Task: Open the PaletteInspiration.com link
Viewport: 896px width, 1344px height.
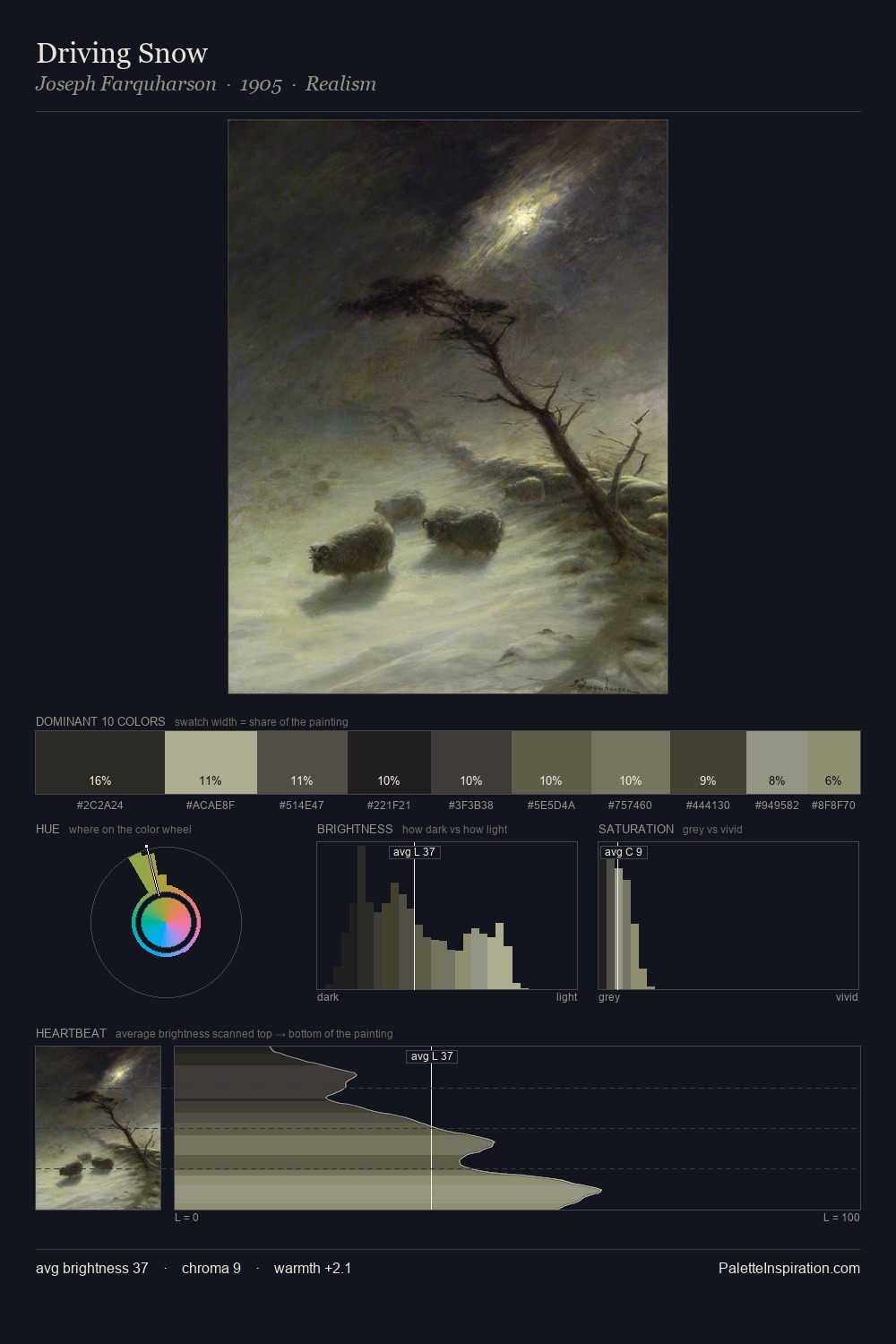Action: 789,1268
